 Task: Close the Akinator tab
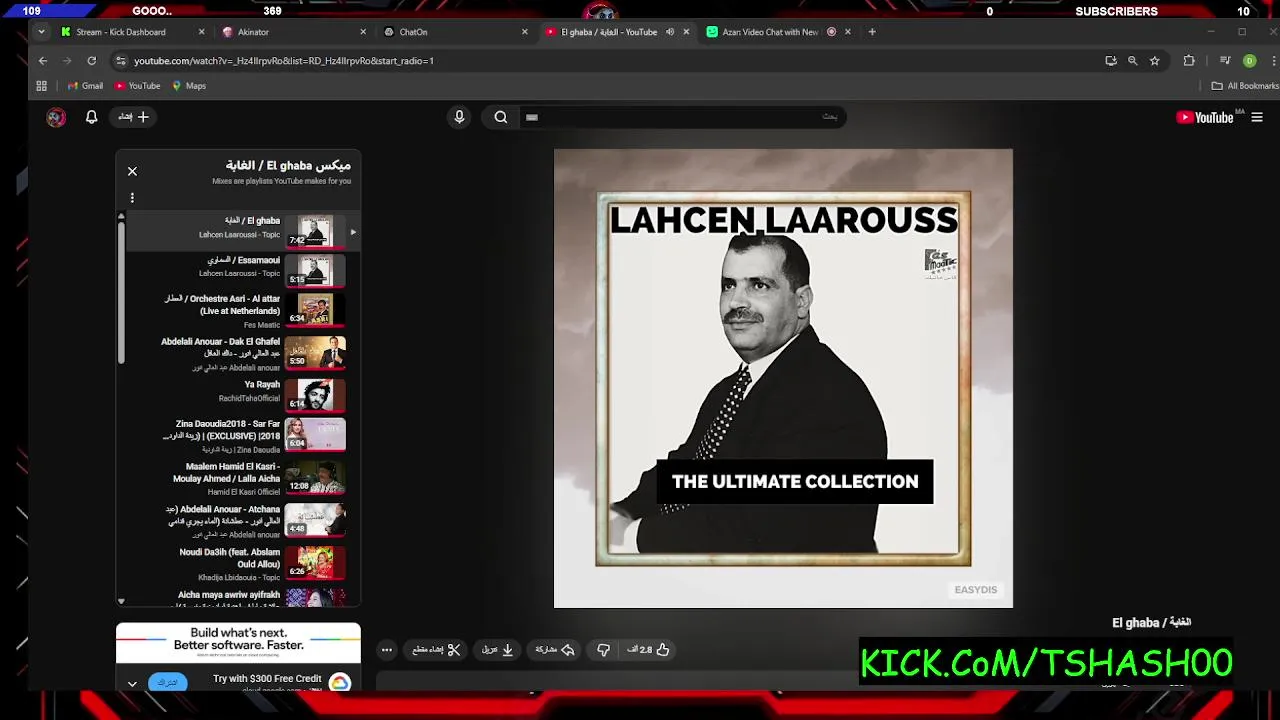point(363,32)
